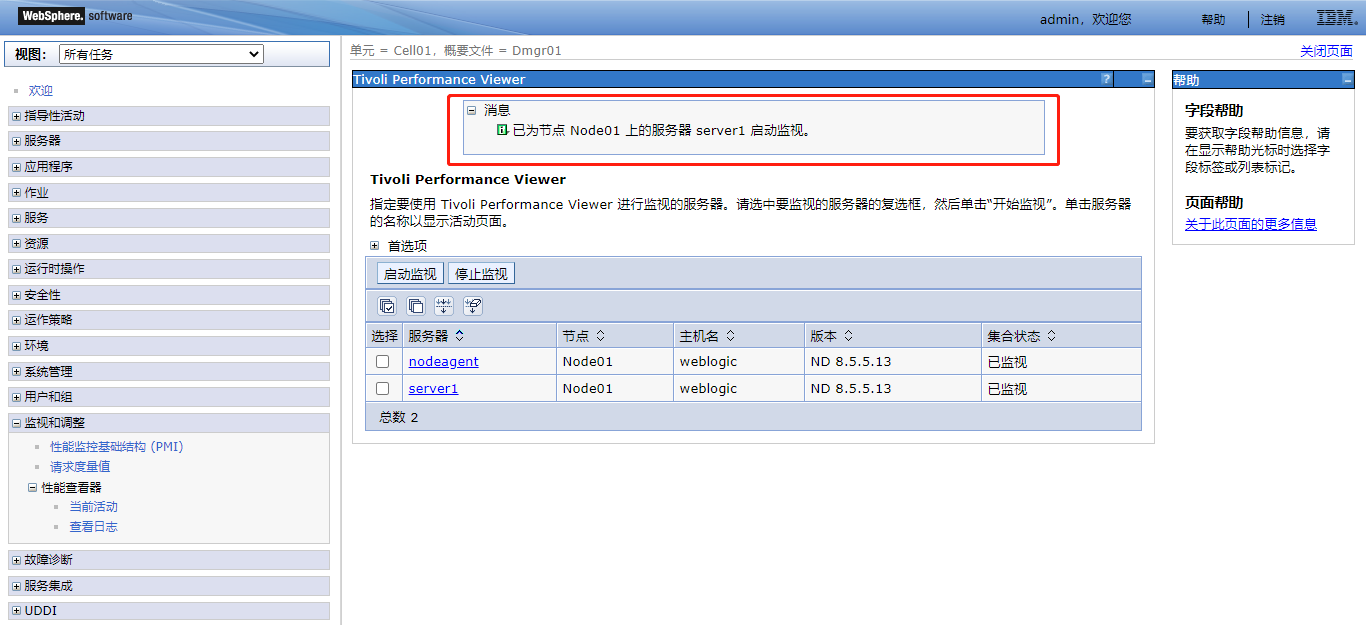Click 已监视 status in server1 row
Screen dimensions: 1366x625
pyautogui.click(x=1007, y=389)
